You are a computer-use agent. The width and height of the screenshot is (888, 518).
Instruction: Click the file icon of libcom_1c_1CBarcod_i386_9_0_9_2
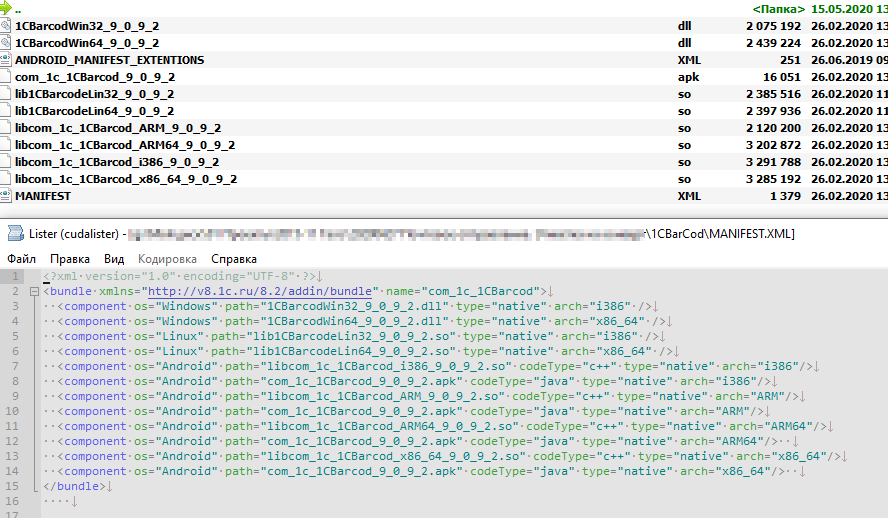click(x=5, y=161)
